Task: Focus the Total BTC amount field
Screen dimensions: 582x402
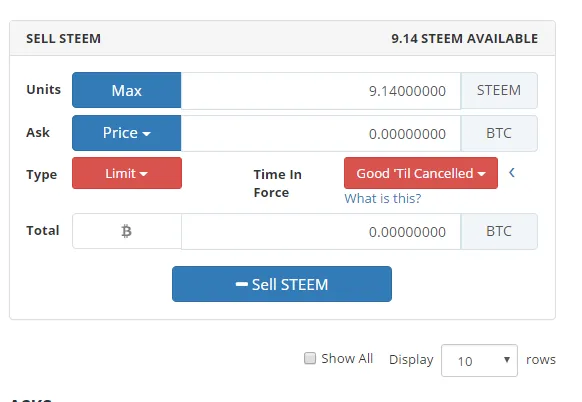Action: (321, 231)
